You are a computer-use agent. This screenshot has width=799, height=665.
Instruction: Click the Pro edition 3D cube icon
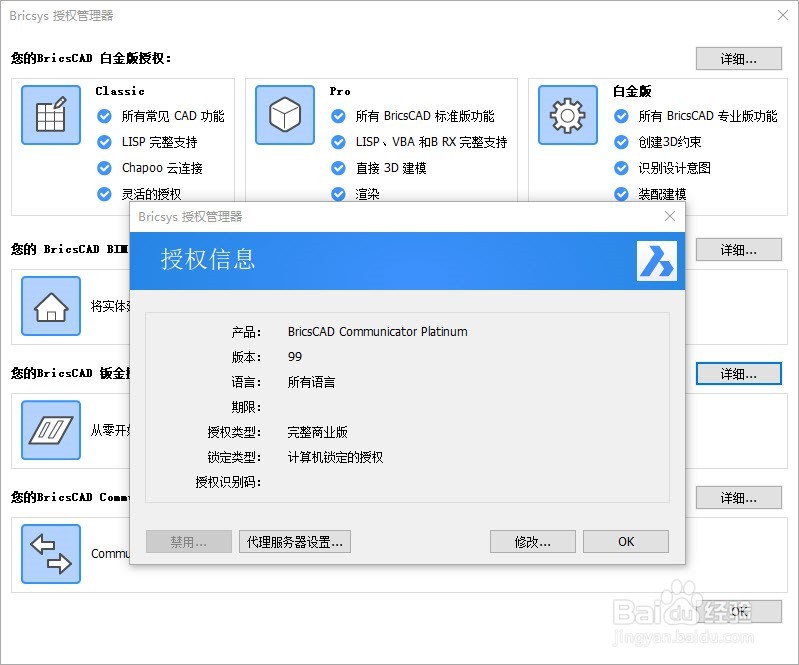click(x=285, y=115)
